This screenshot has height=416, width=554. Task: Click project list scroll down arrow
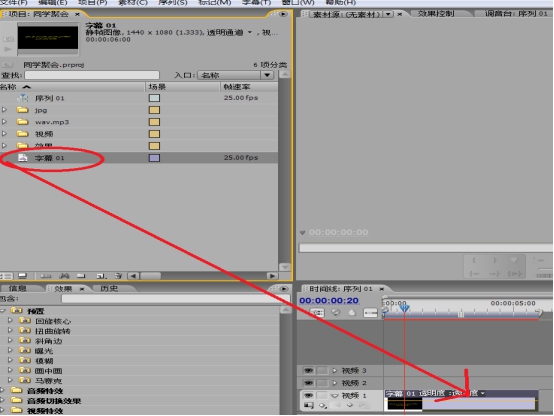pos(285,267)
